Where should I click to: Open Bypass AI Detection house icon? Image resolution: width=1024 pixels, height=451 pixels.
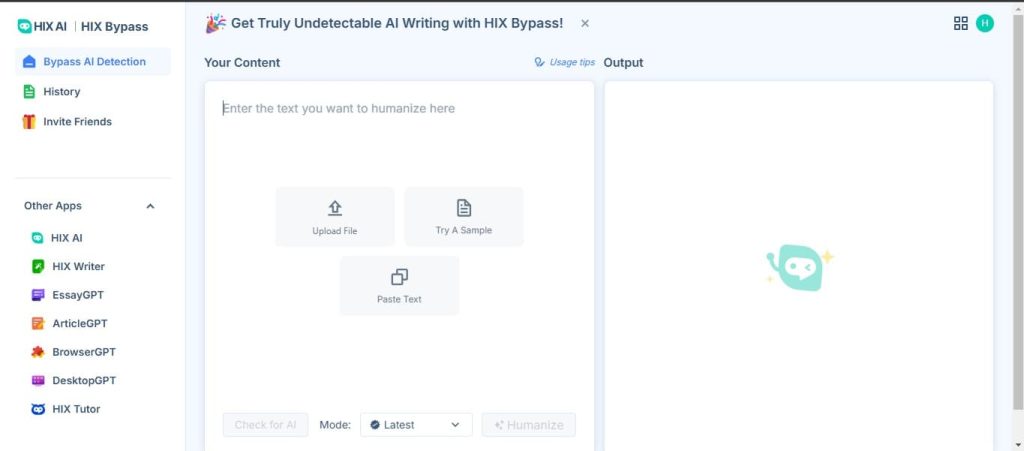click(x=29, y=61)
